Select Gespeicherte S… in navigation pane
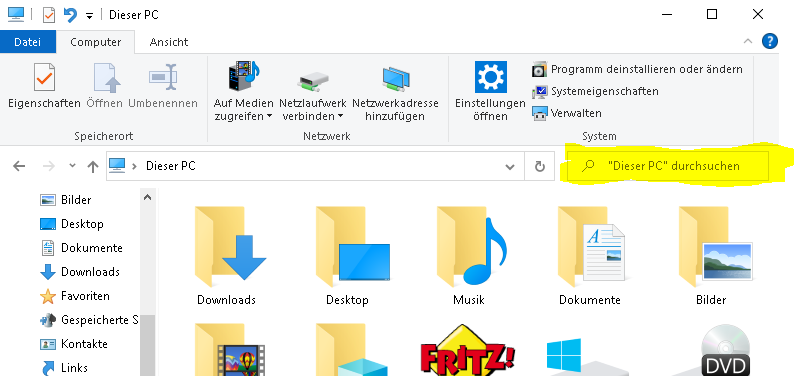794x376 pixels. tap(89, 320)
